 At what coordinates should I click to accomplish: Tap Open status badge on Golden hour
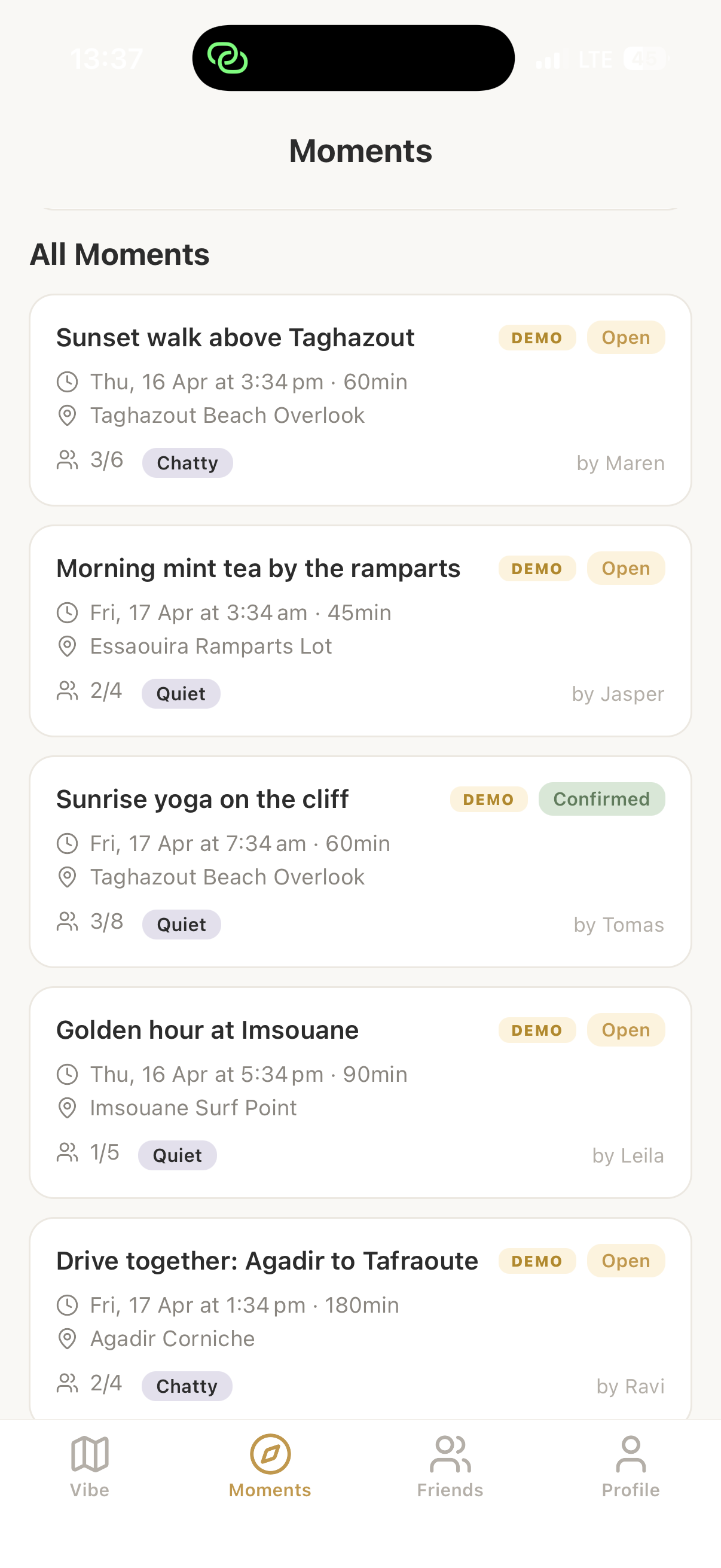click(625, 1030)
